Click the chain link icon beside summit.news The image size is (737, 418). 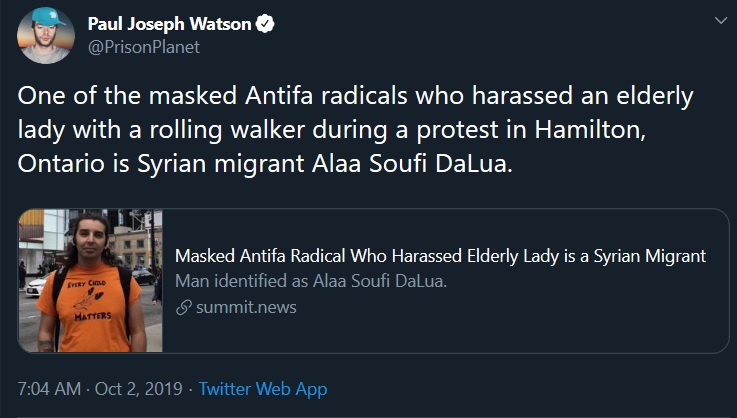[183, 308]
